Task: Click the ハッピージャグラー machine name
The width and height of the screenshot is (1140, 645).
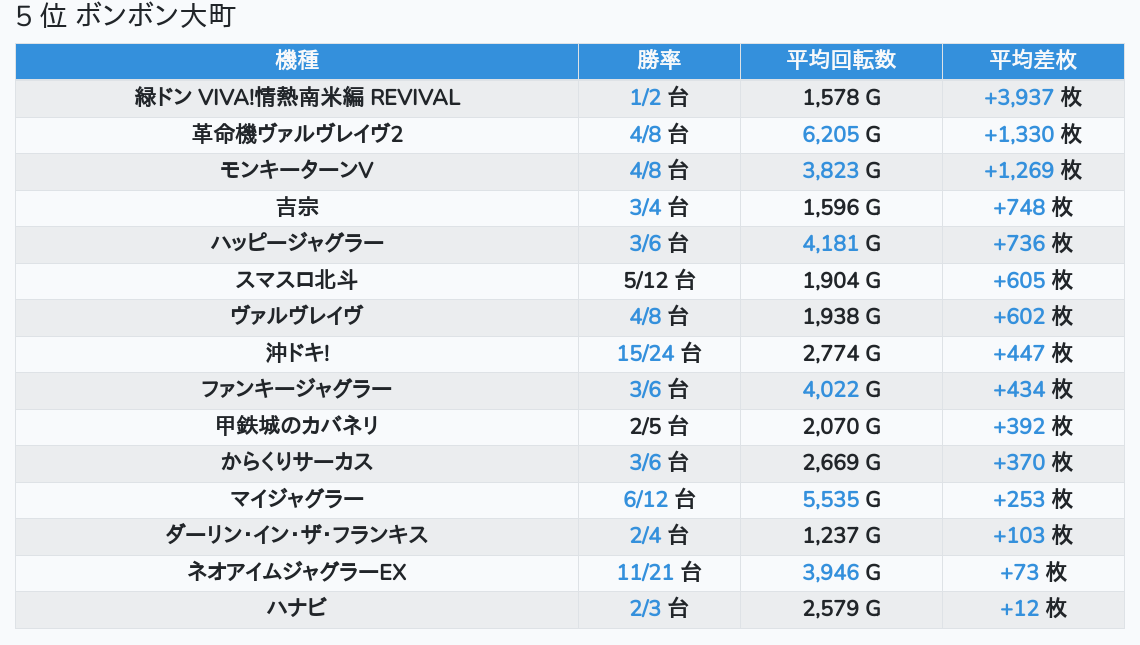Action: point(297,243)
